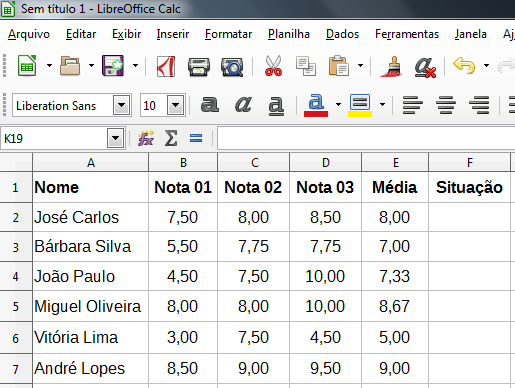515x388 pixels.
Task: Select the cell 'José Carlos'
Action: click(91, 217)
